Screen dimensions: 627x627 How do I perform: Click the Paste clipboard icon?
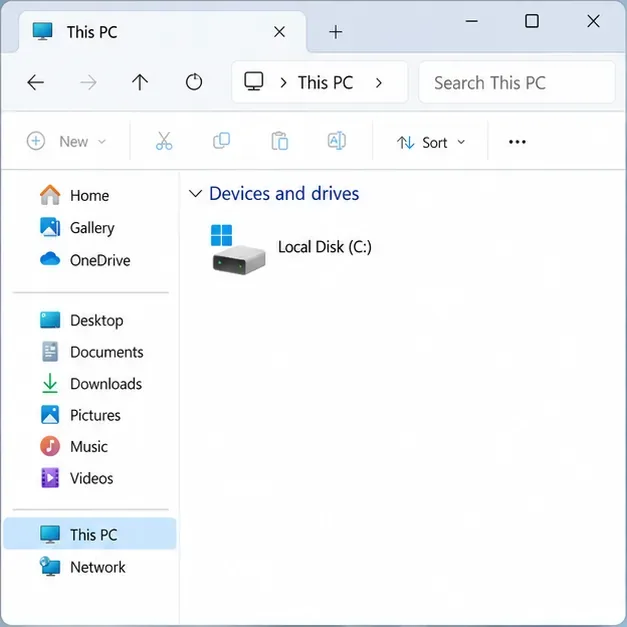280,141
